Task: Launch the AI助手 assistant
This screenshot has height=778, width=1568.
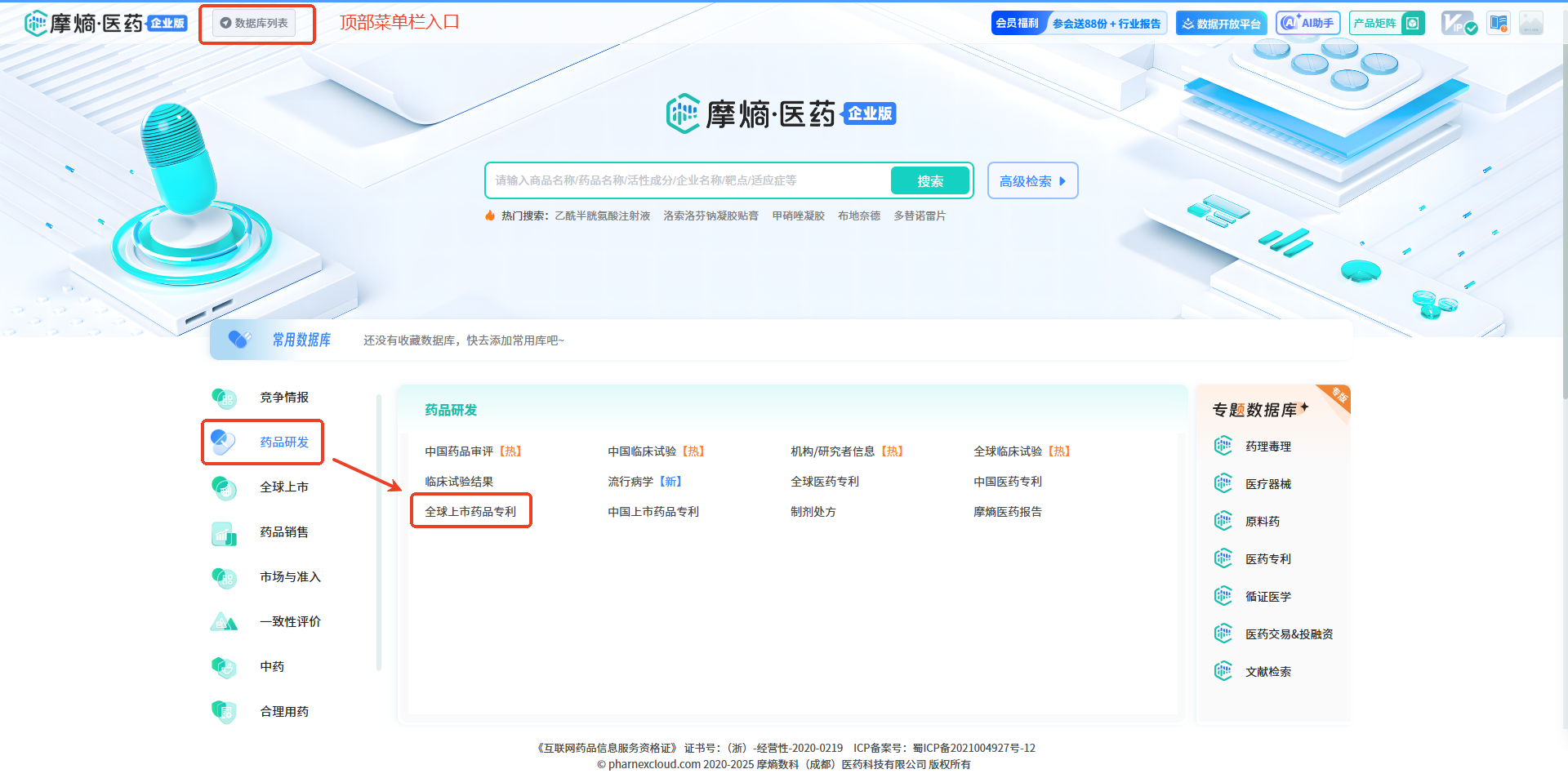Action: pos(1307,23)
